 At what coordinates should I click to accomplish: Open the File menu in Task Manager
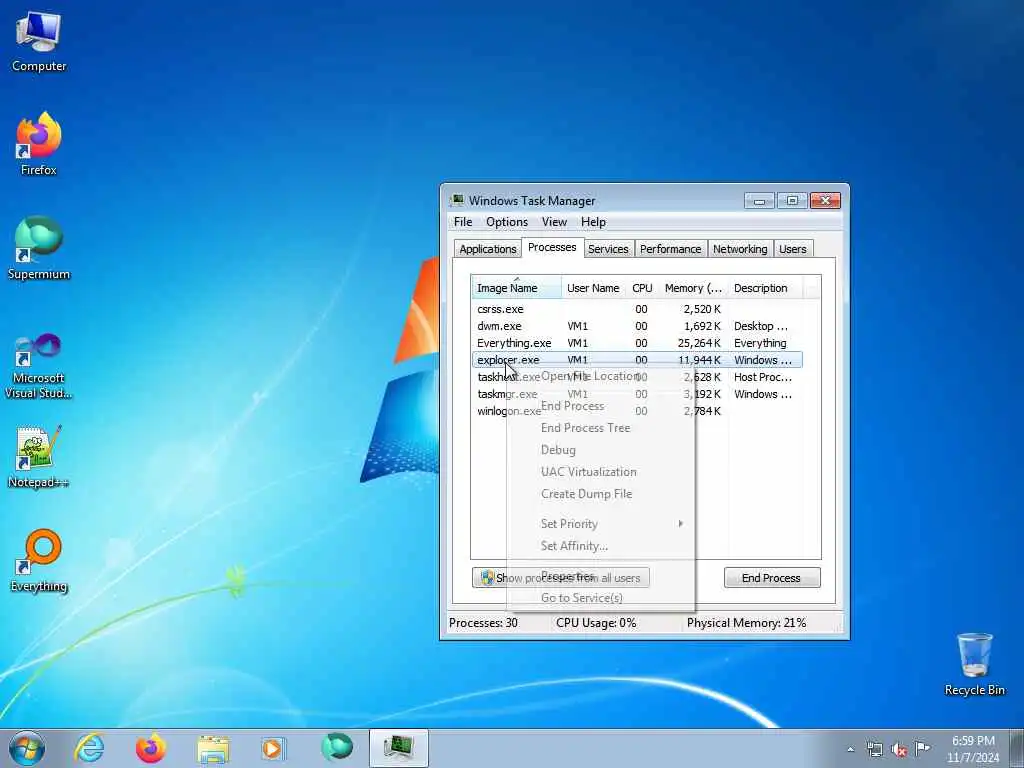[x=463, y=222]
